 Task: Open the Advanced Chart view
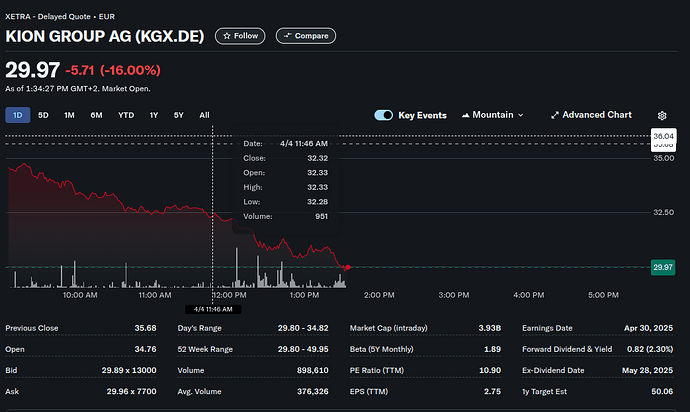tap(591, 115)
